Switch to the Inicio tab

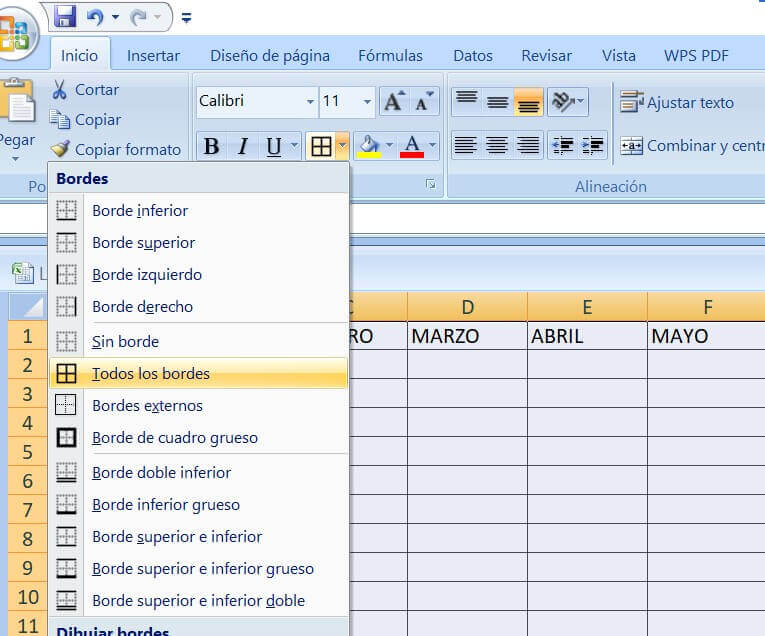point(80,56)
